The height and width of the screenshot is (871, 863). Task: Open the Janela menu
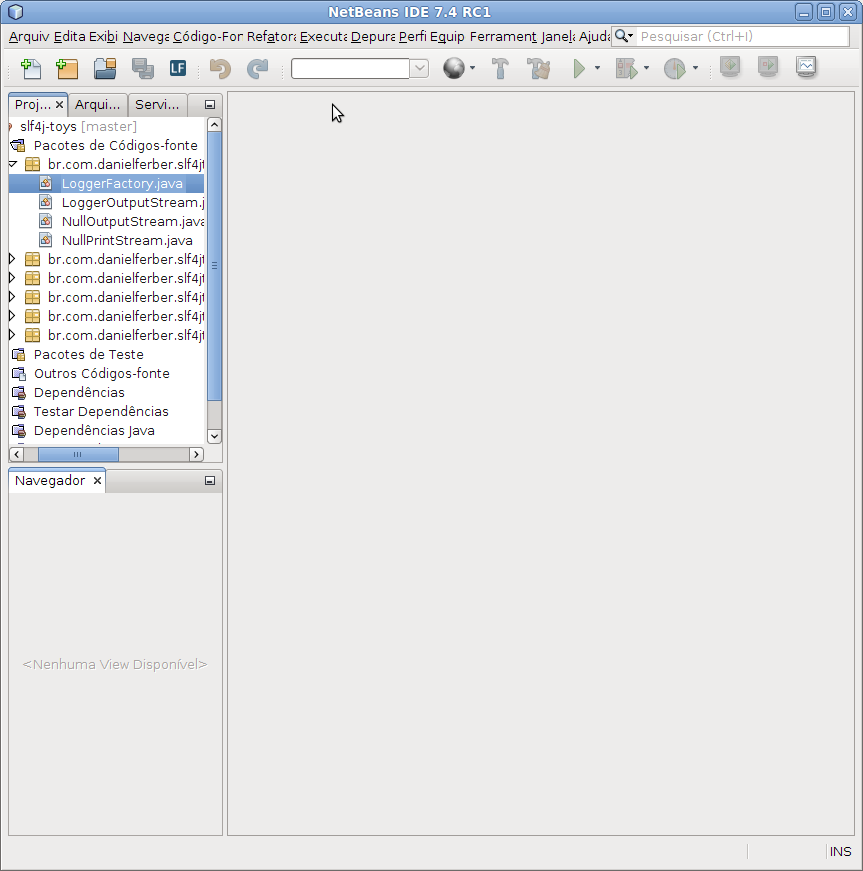pos(558,37)
